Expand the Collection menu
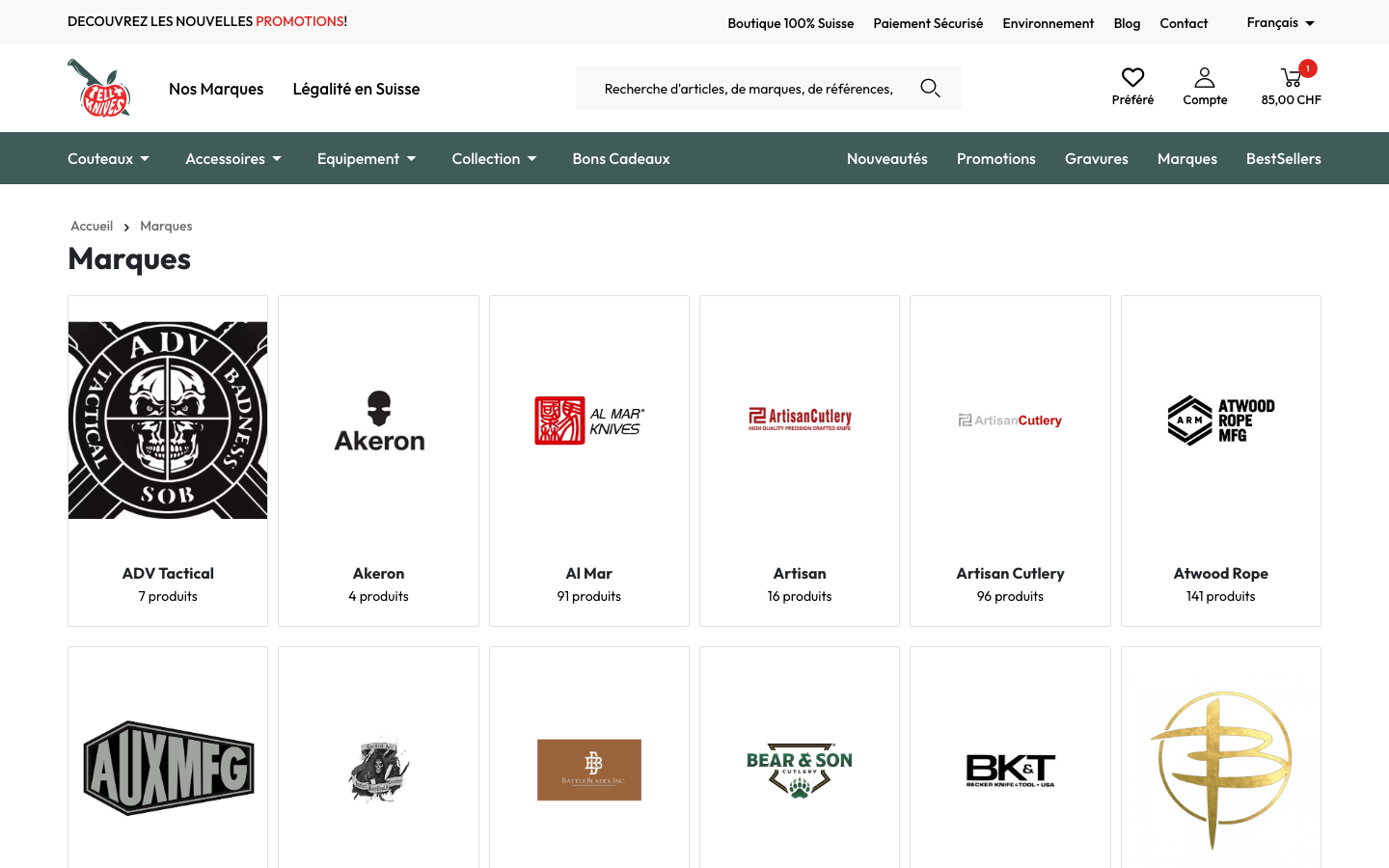 pos(494,158)
